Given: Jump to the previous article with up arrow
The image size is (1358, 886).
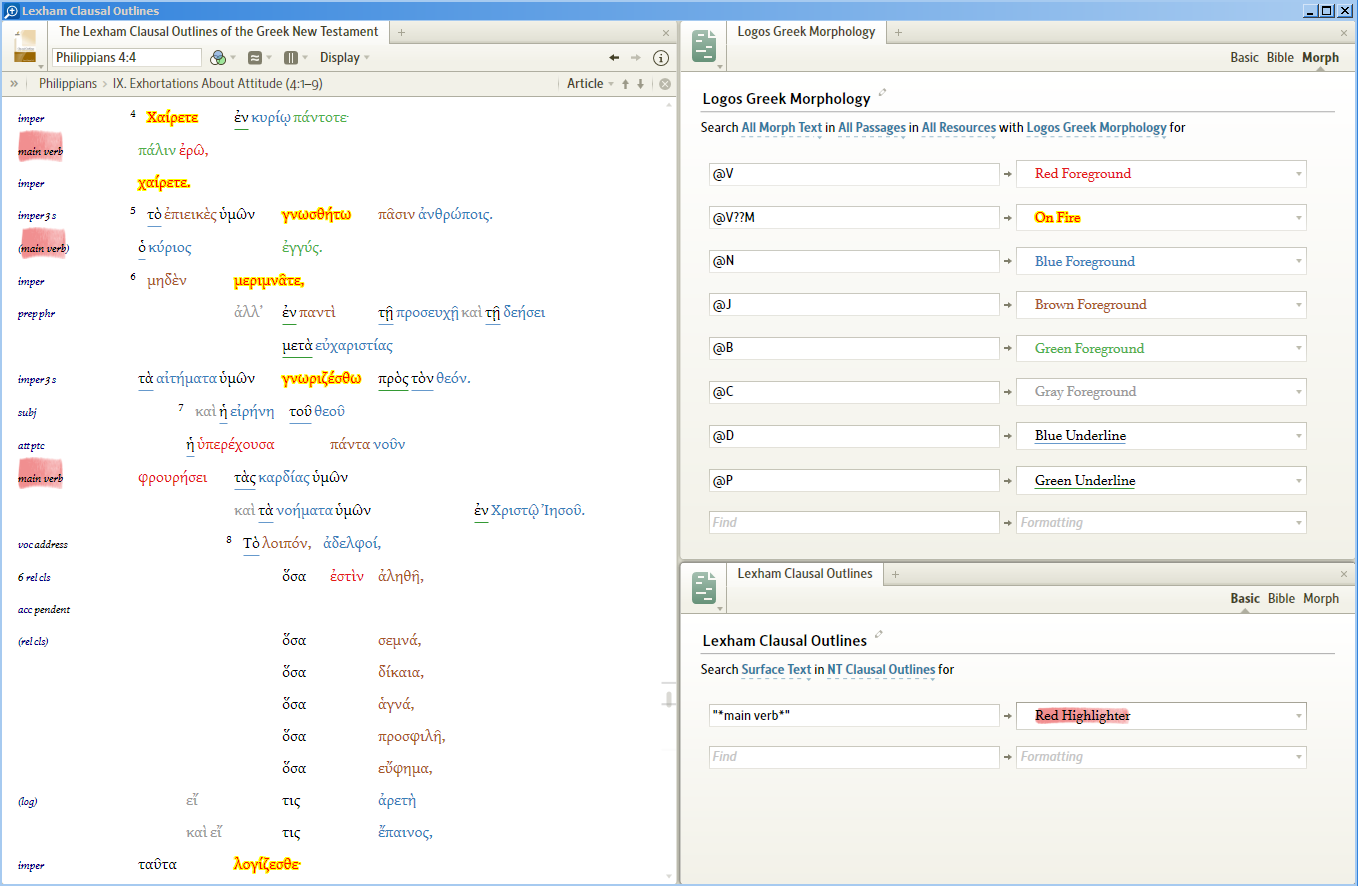Looking at the screenshot, I should [x=626, y=84].
